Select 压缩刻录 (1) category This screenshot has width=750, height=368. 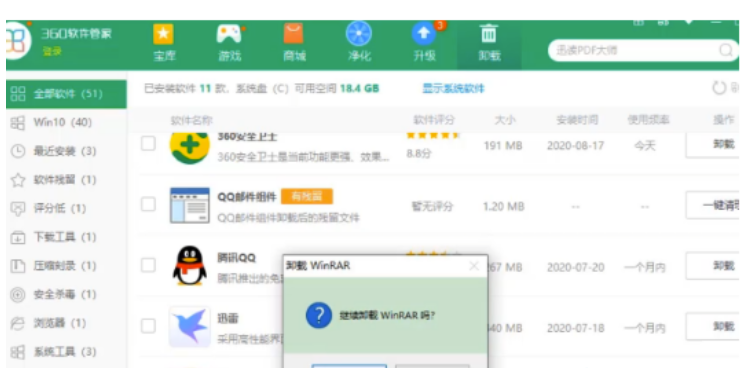point(66,266)
